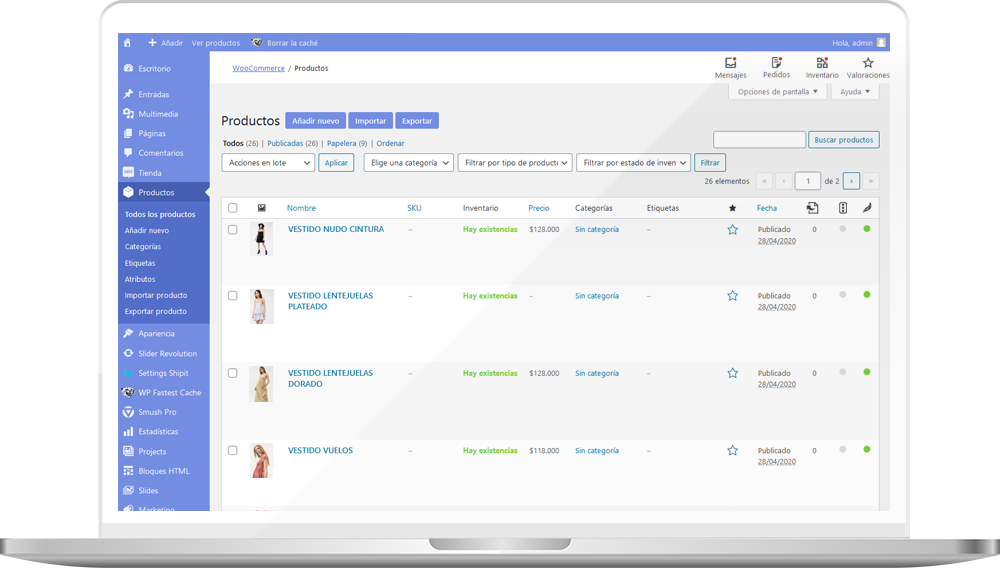
Task: Open Etiquetas submenu item
Action: pos(140,263)
